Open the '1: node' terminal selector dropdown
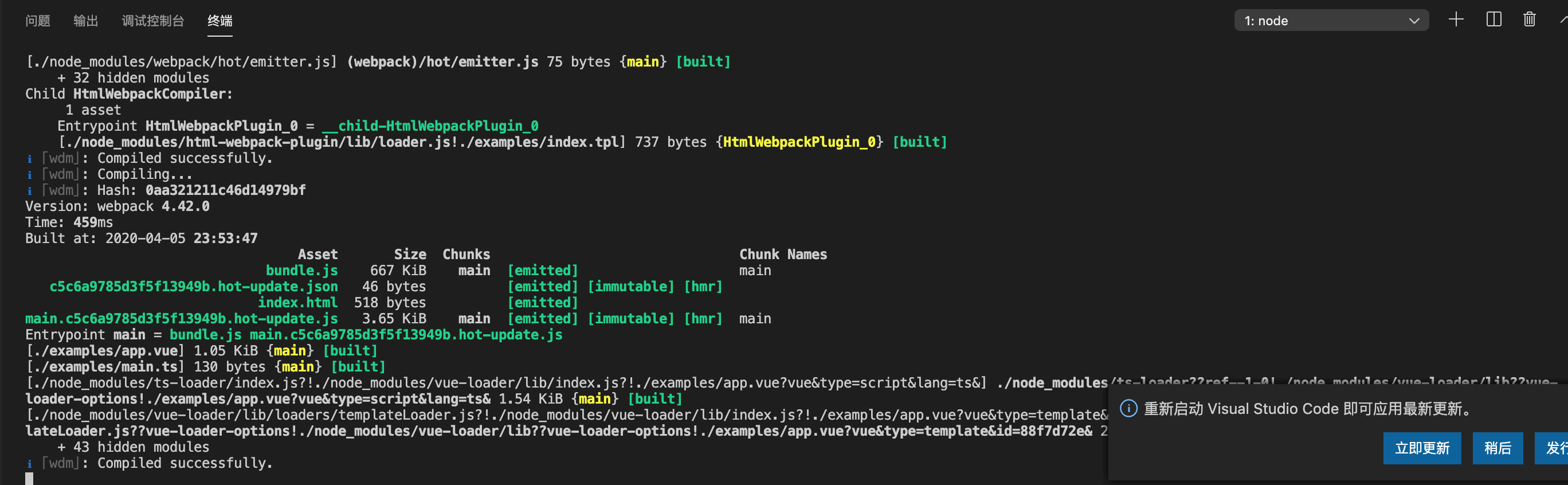Viewport: 1568px width, 485px height. pyautogui.click(x=1331, y=21)
